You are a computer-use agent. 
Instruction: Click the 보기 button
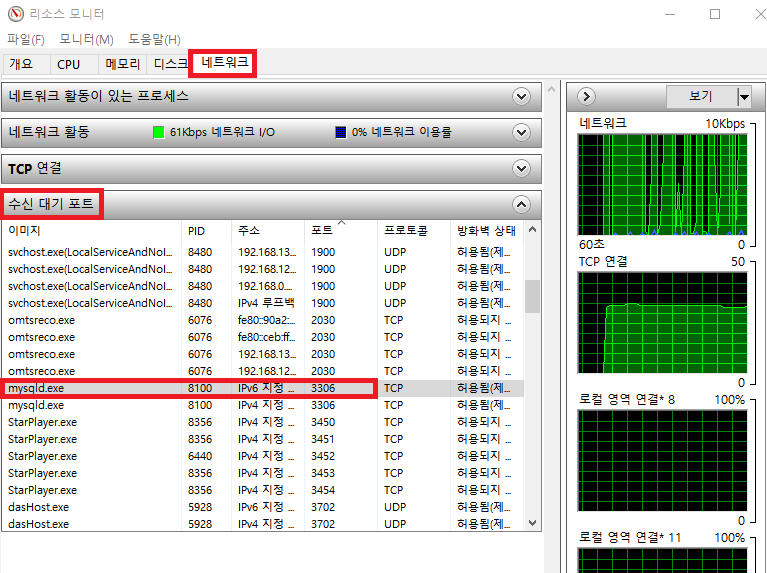[701, 96]
